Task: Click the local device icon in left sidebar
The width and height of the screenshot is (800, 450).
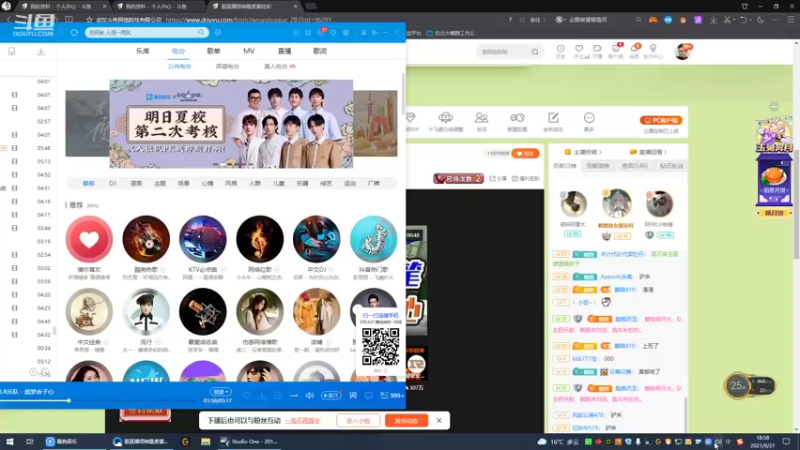Action: 12,52
